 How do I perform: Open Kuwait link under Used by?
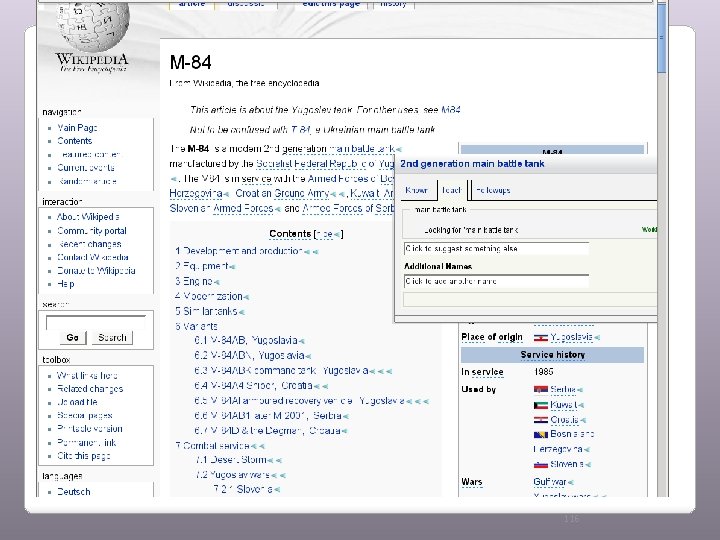pos(563,405)
